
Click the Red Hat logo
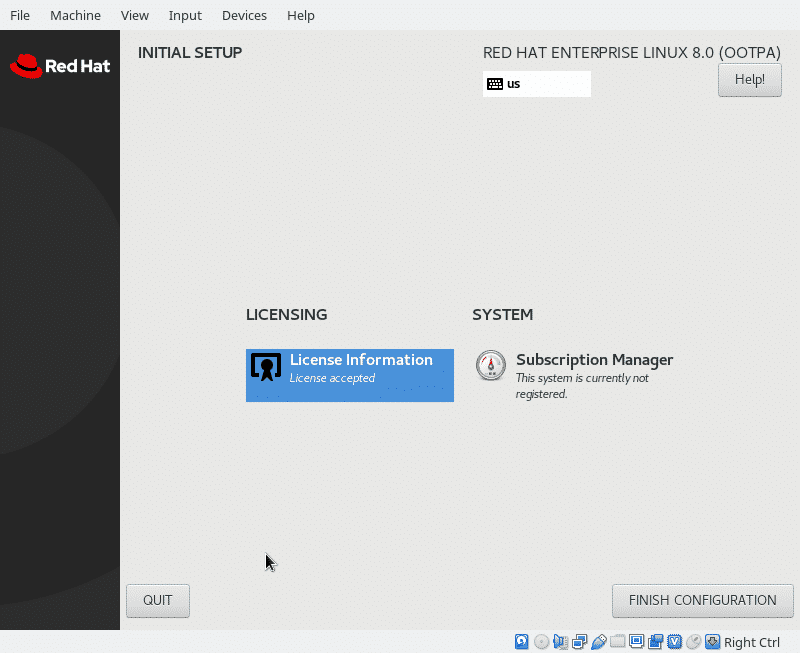(60, 66)
